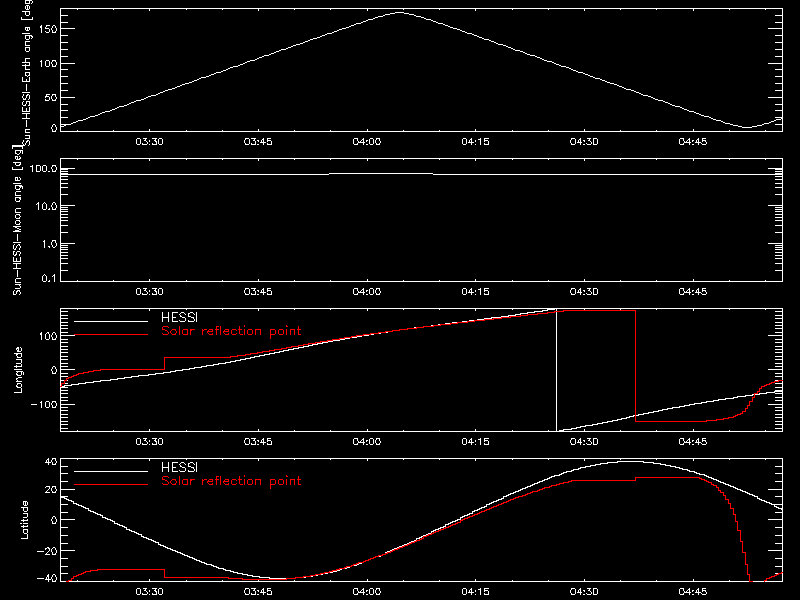
Task: Click '150' y-tick on Earth angle plot
Action: click(47, 30)
